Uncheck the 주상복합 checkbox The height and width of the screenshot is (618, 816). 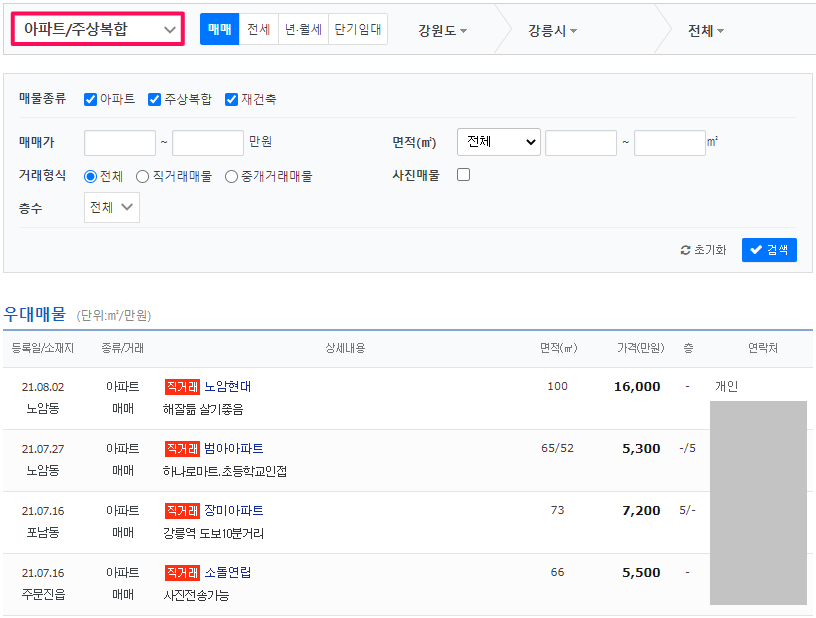click(155, 99)
